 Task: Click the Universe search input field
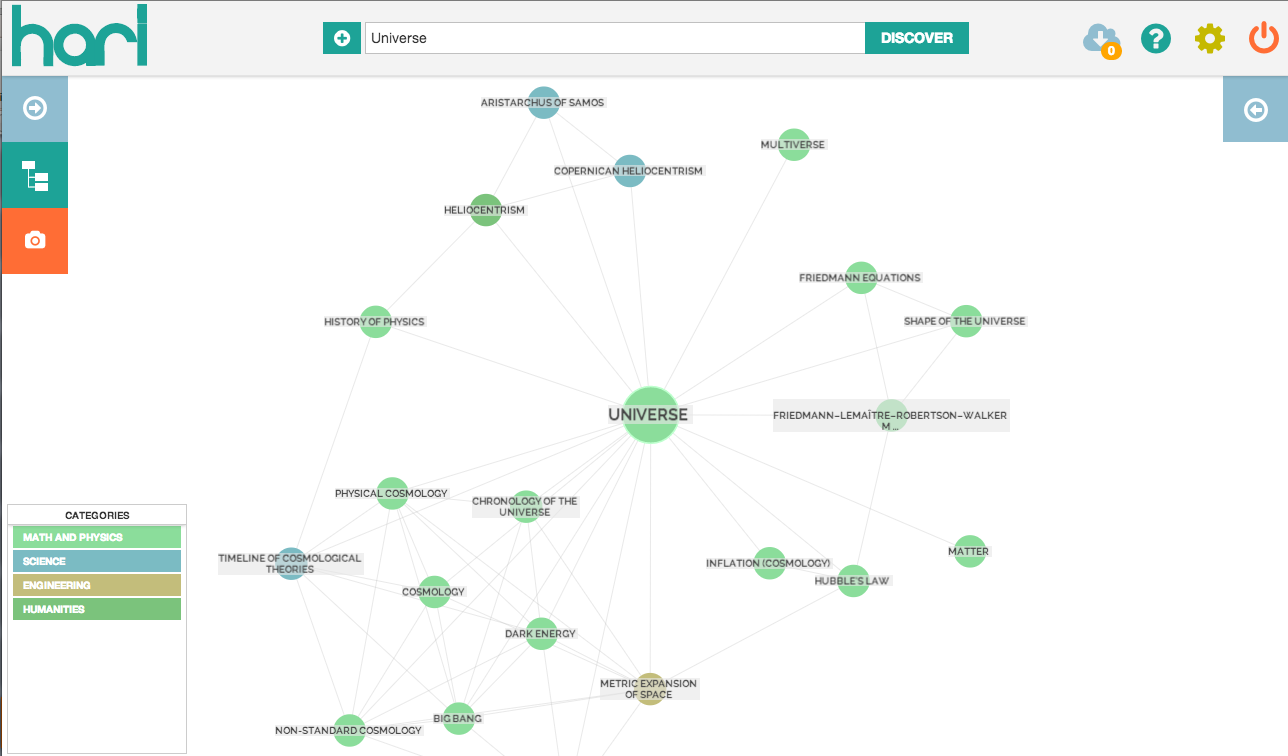tap(614, 38)
